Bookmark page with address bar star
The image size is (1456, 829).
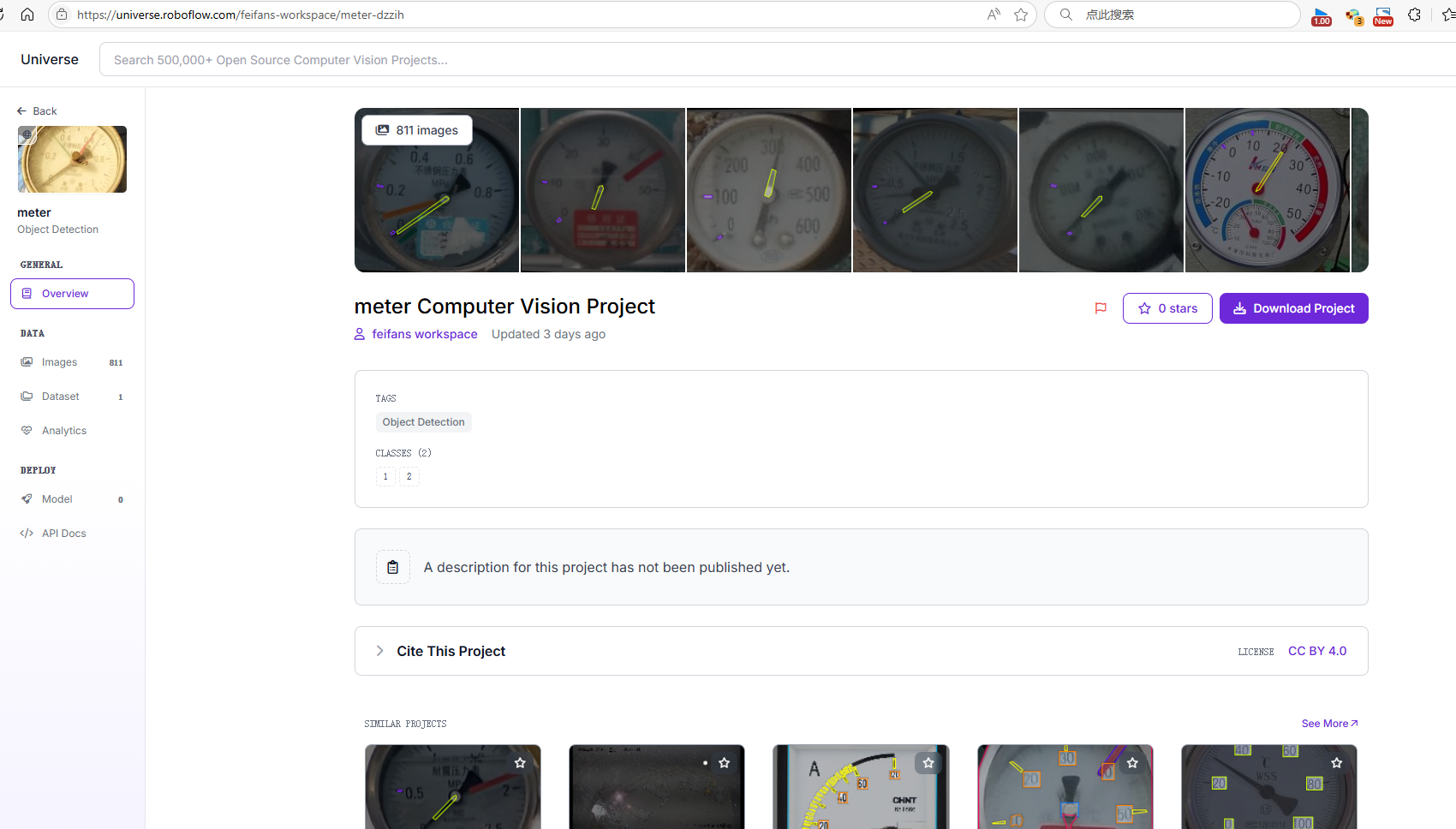(x=1021, y=15)
